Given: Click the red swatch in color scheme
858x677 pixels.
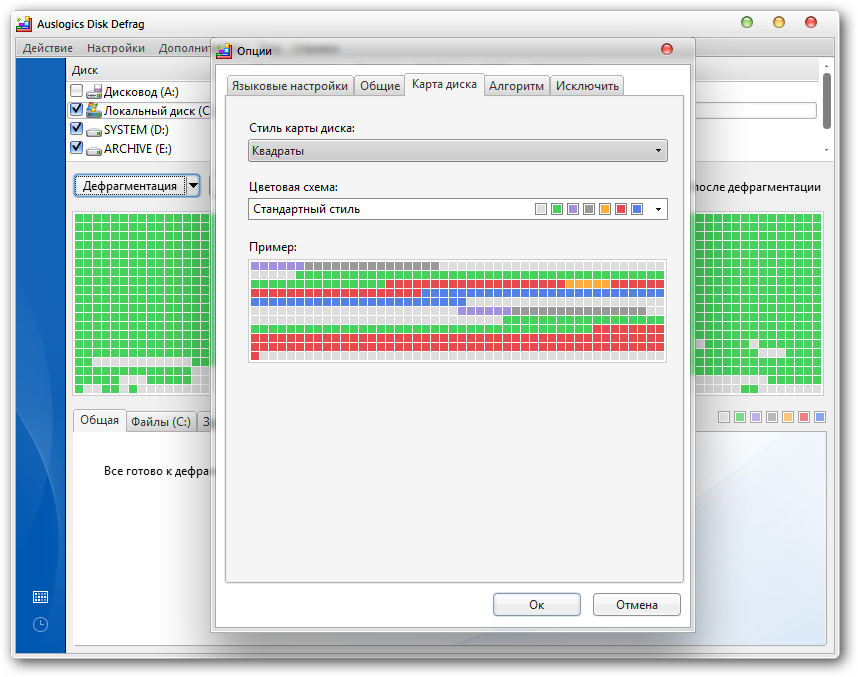Looking at the screenshot, I should 621,209.
